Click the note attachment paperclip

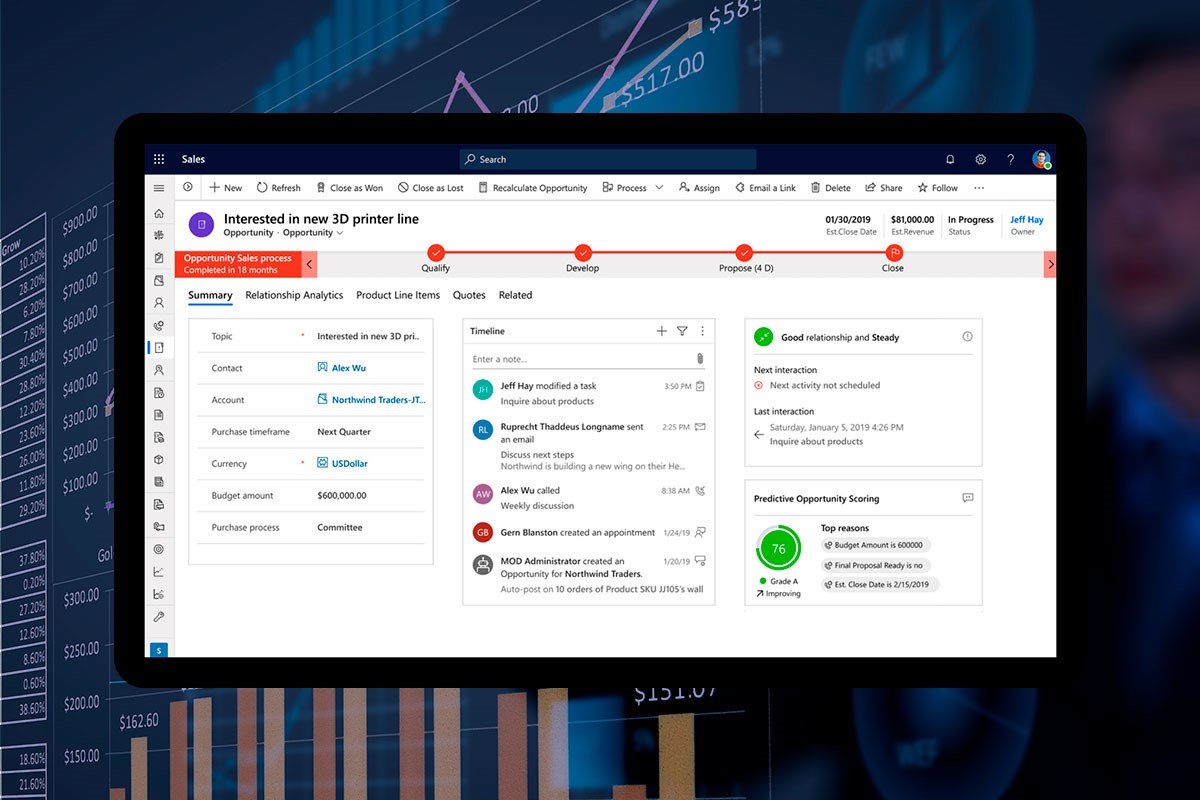point(700,358)
